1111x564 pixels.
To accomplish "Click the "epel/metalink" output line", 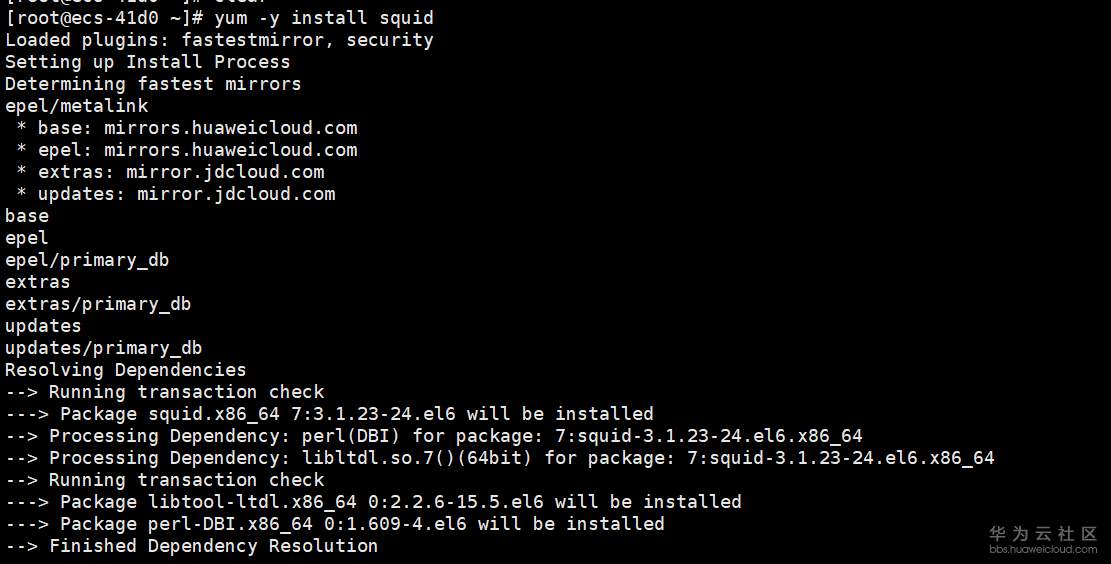I will tap(76, 106).
